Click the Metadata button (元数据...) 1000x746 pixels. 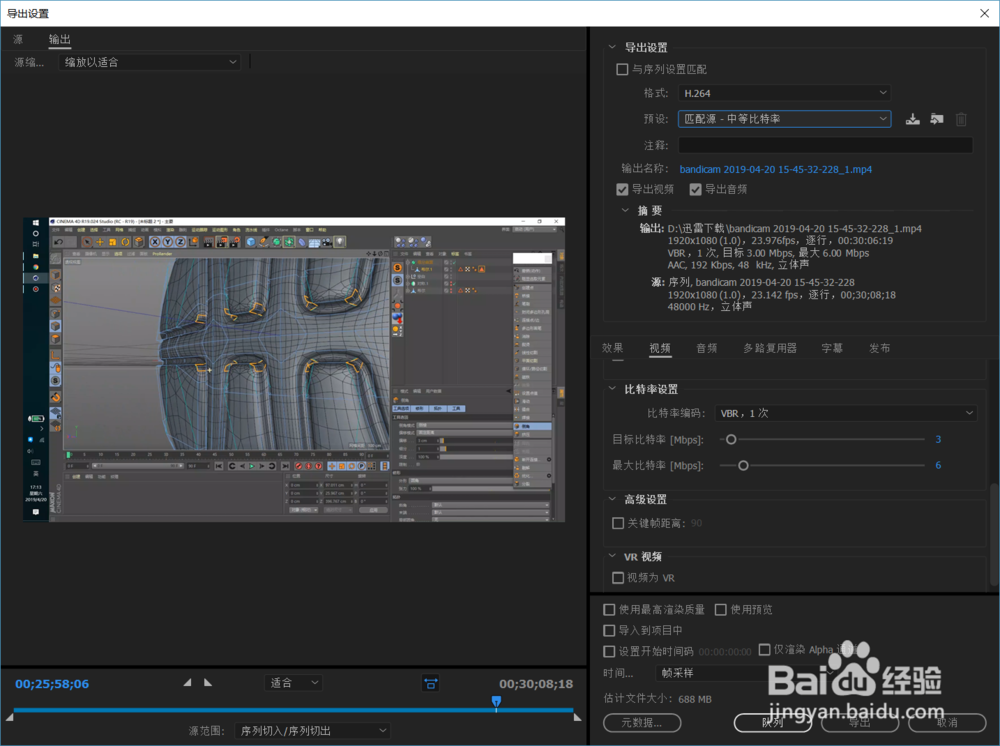click(x=642, y=722)
